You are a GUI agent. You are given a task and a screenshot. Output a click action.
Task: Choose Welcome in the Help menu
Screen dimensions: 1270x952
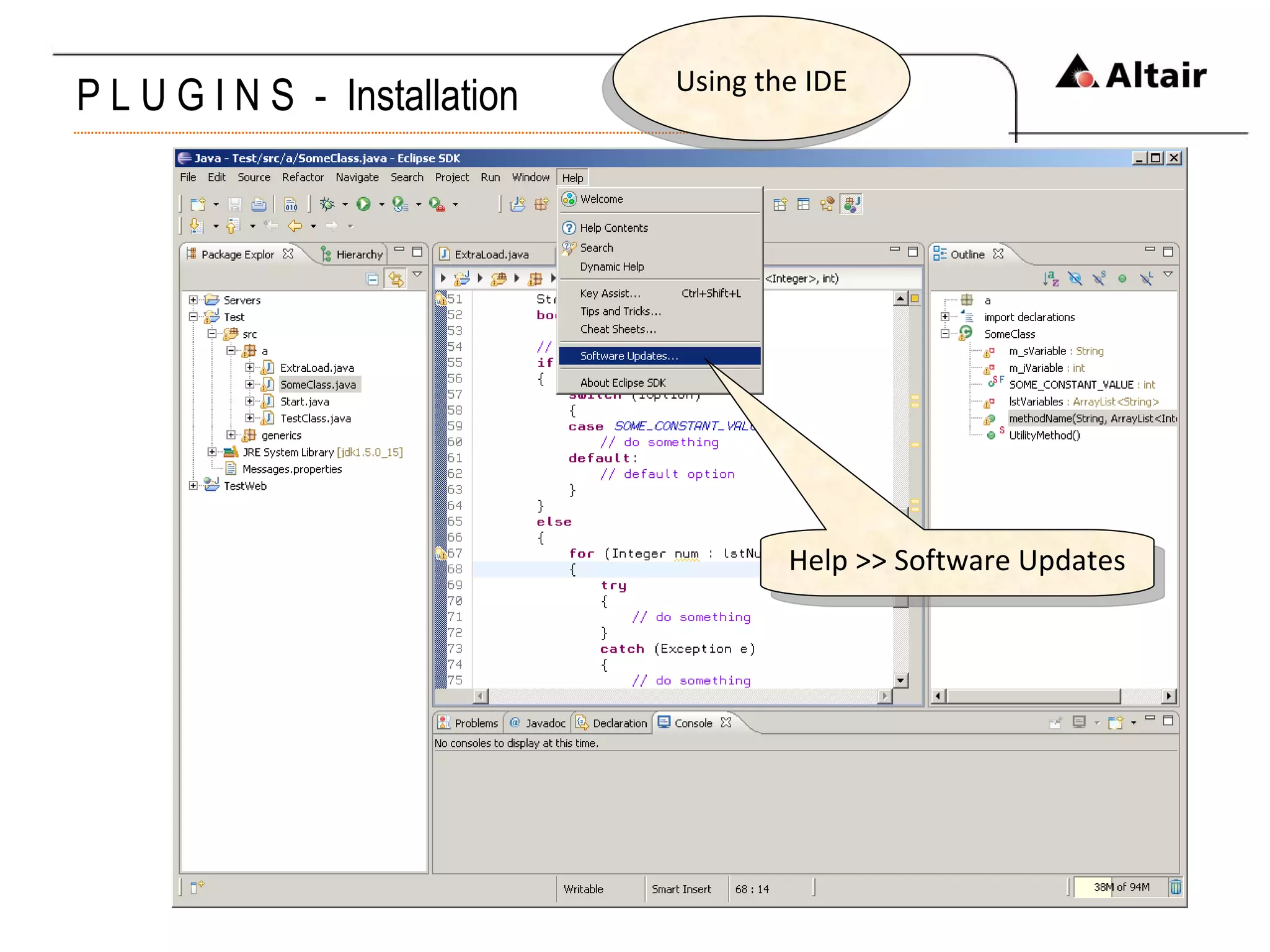[660, 199]
